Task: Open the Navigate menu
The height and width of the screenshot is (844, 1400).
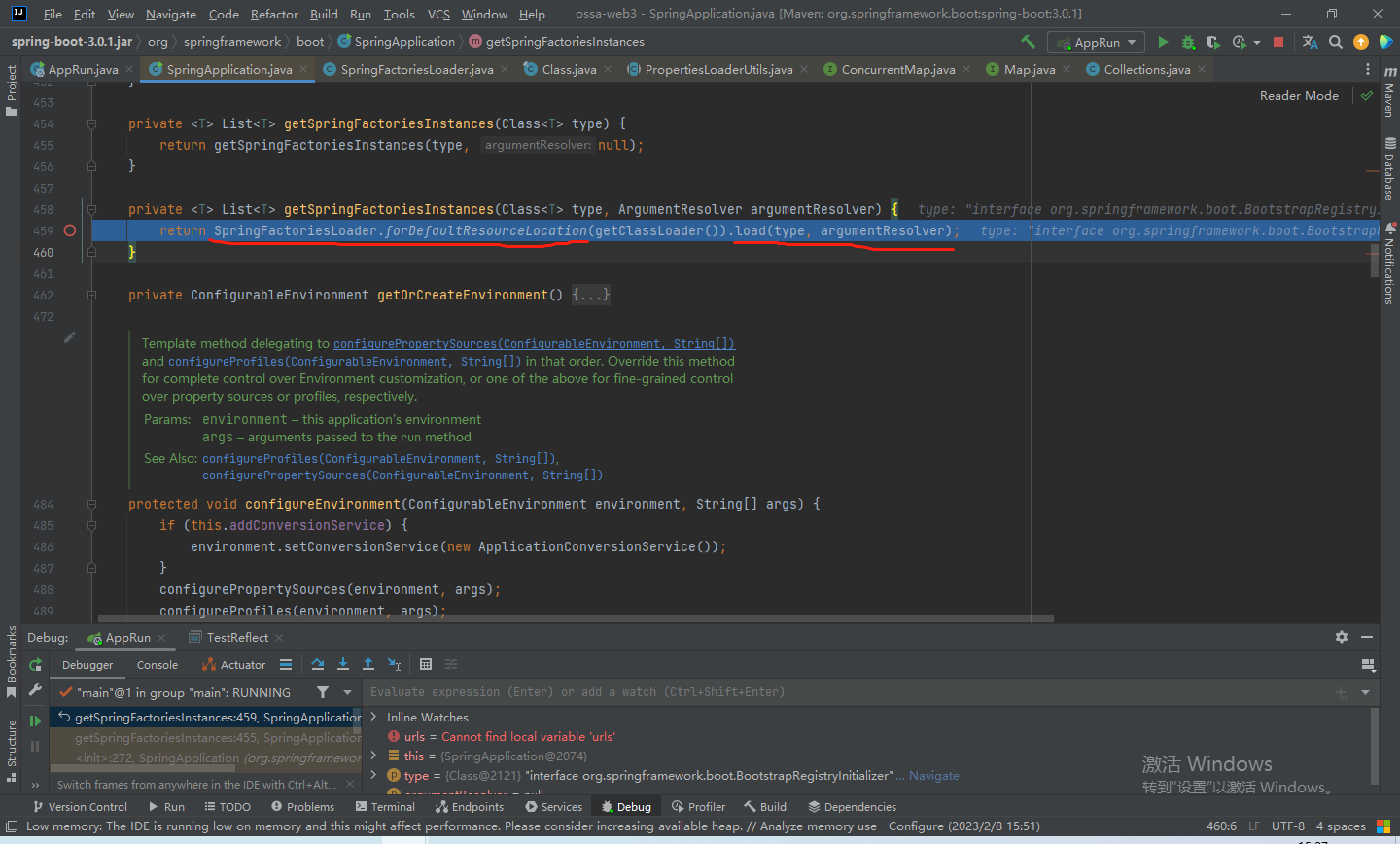Action: point(171,14)
